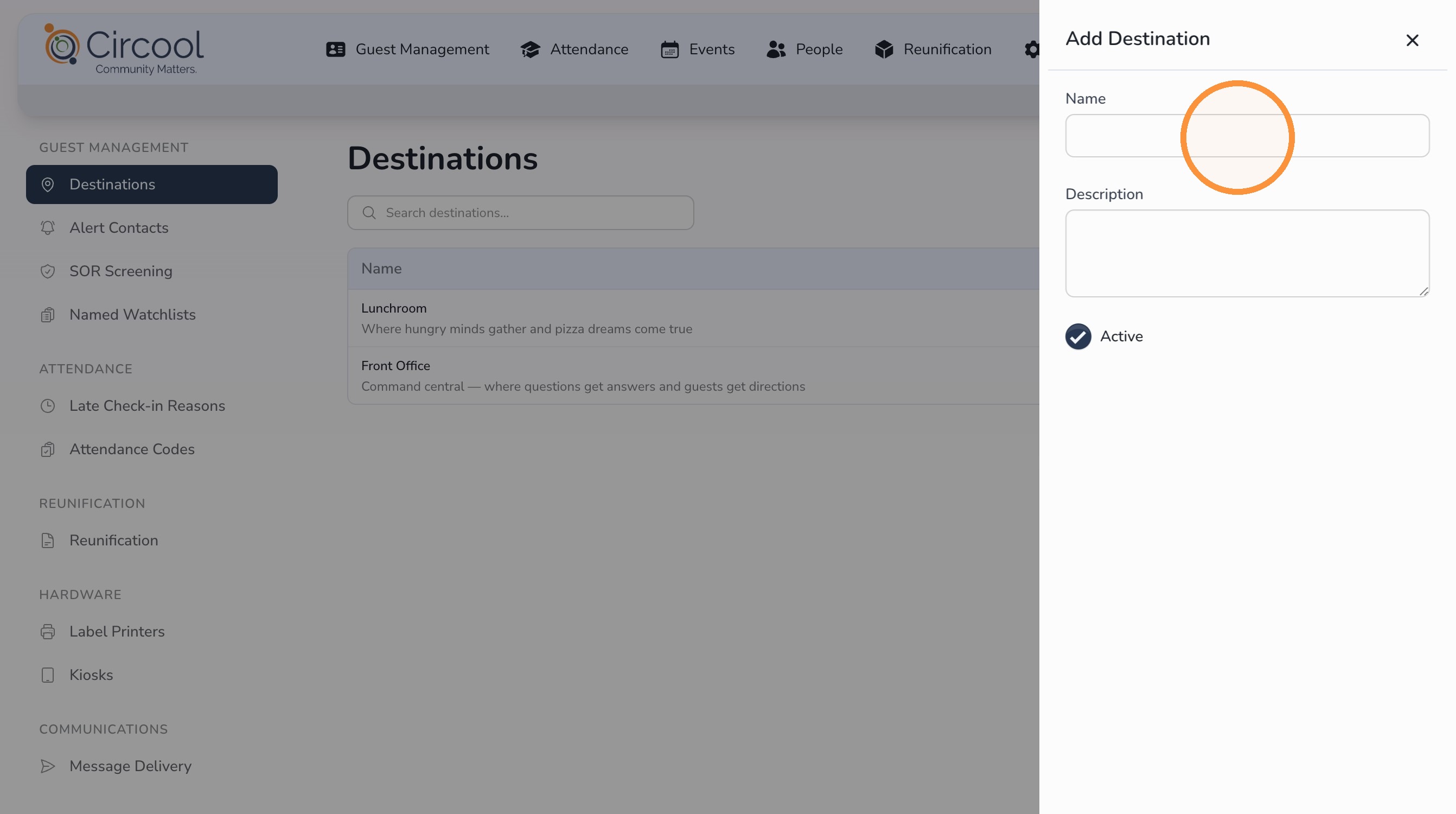Focus the Description text area
Screen dimensions: 1456x814
tap(1248, 253)
